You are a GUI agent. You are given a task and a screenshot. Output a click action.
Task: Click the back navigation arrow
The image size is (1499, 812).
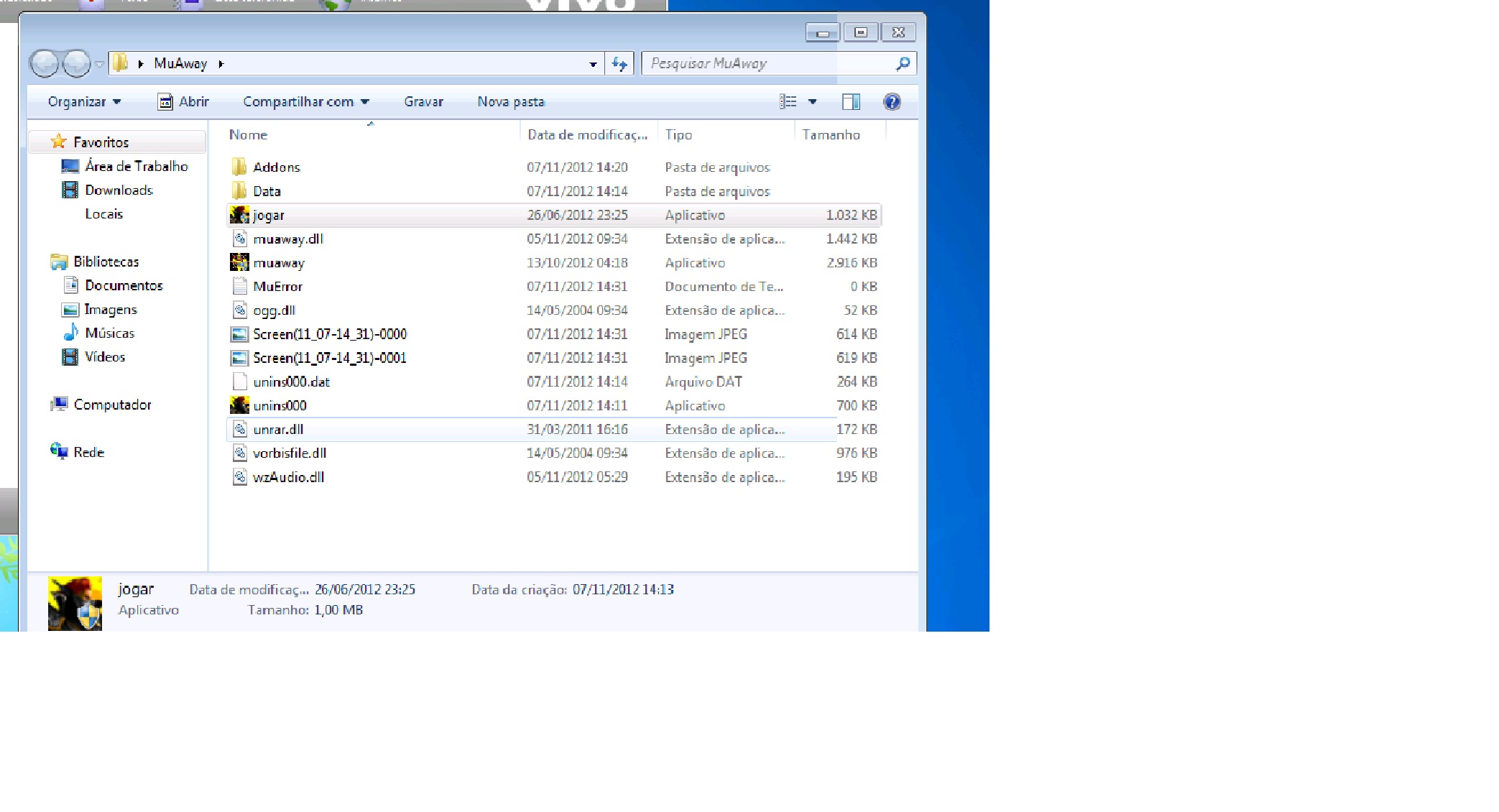pyautogui.click(x=45, y=64)
